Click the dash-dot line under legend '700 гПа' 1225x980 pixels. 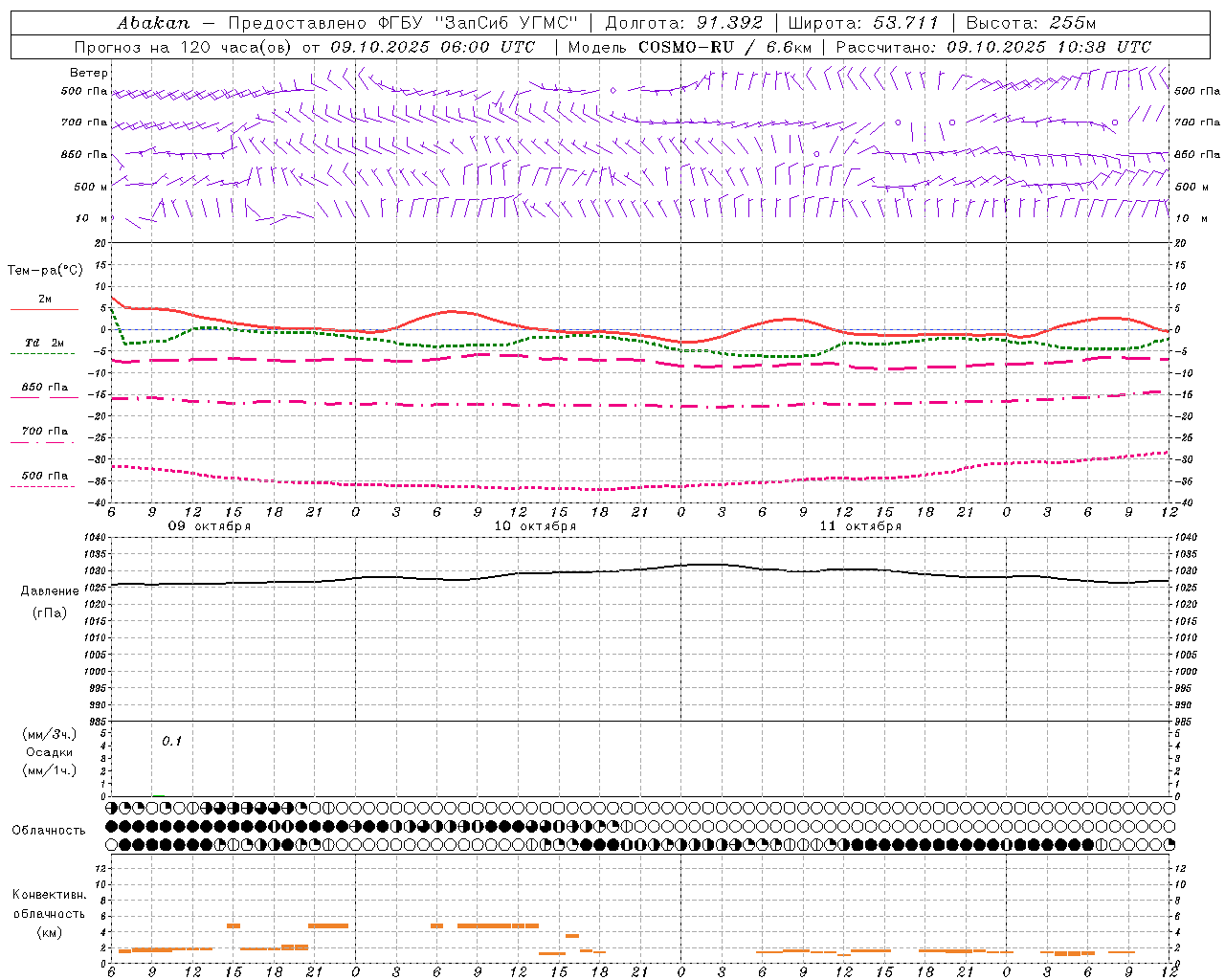tap(42, 442)
